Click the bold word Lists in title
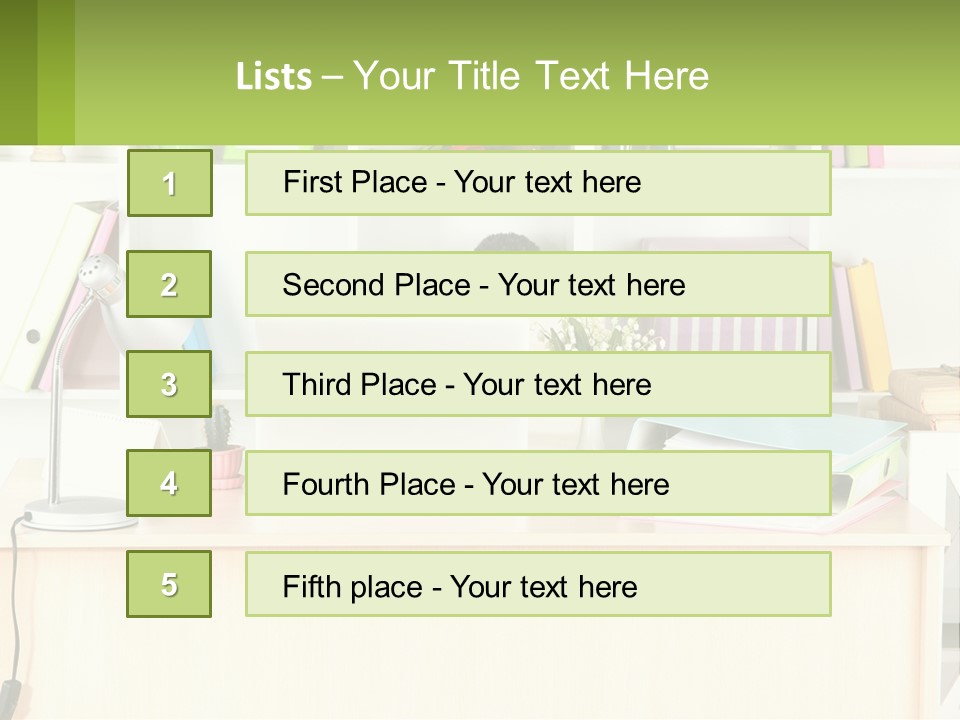The height and width of the screenshot is (720, 960). (x=274, y=77)
